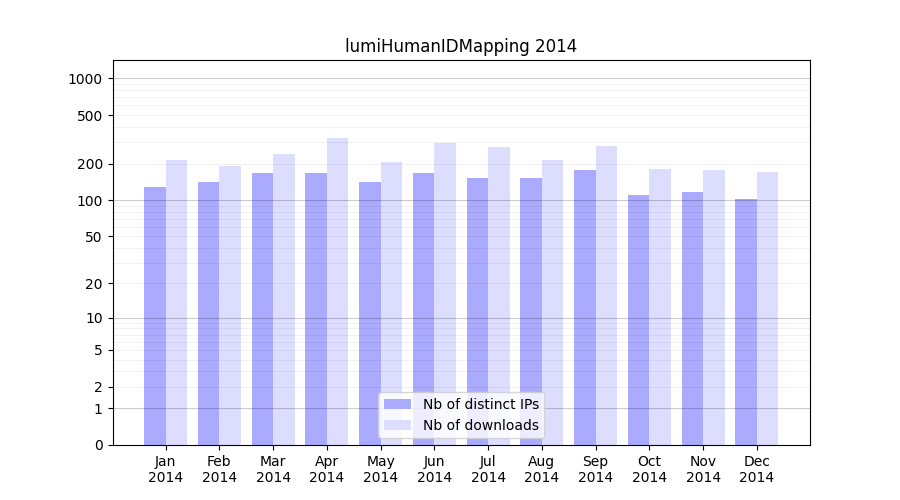Select the Dec 2014 downloads bar
The height and width of the screenshot is (500, 900).
767,309
